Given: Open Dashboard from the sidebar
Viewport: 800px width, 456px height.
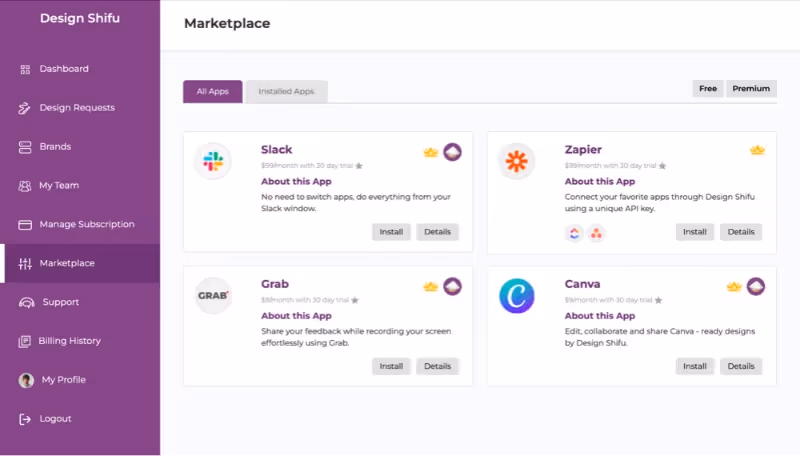Looking at the screenshot, I should pos(80,69).
